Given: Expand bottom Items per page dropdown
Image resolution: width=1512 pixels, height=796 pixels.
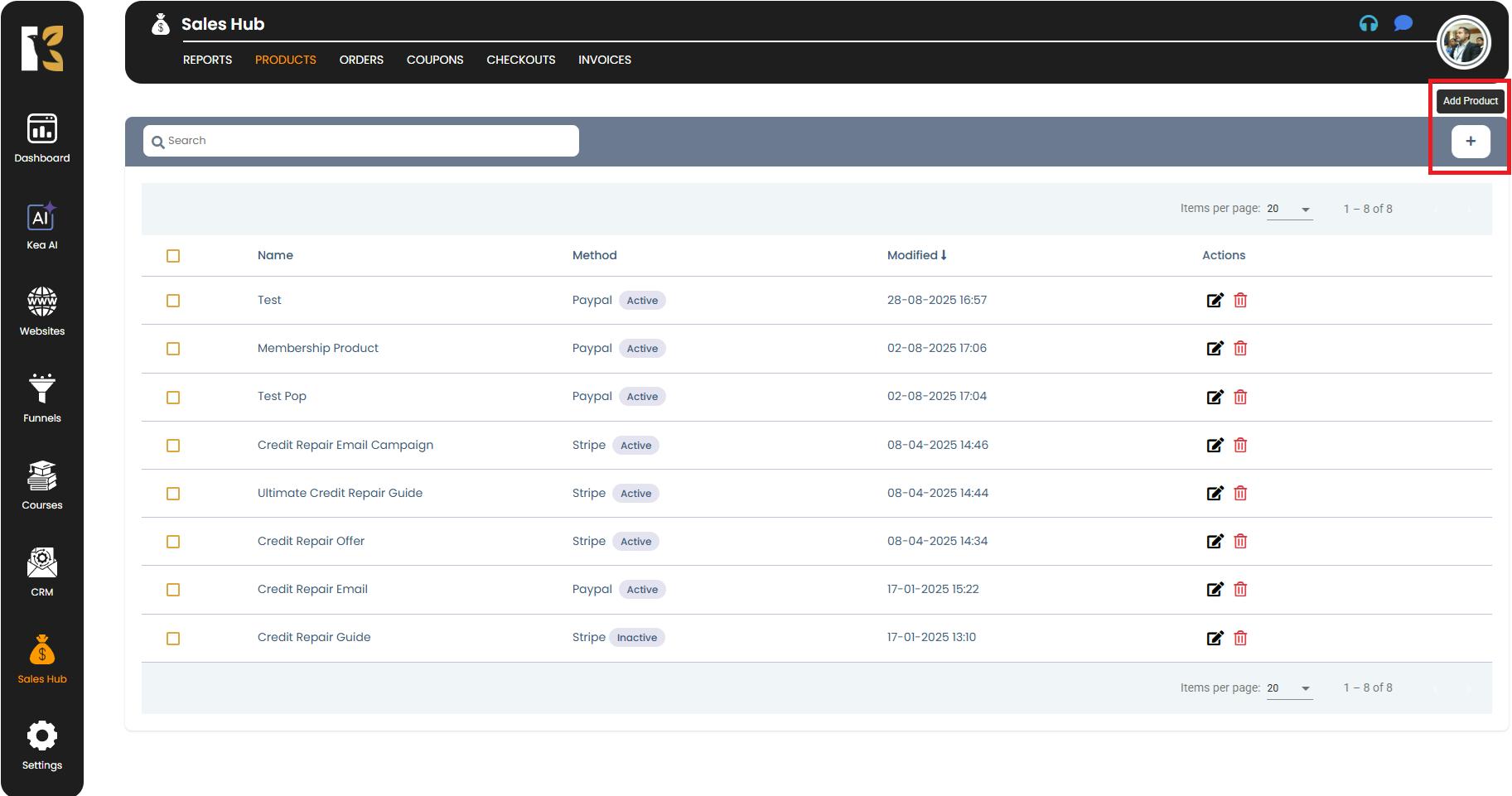Looking at the screenshot, I should click(1289, 688).
